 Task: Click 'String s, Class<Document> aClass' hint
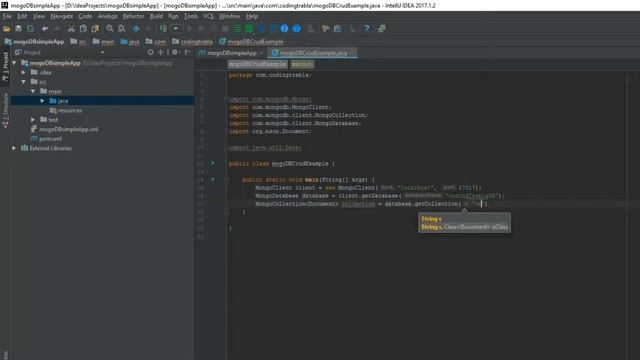[464, 227]
